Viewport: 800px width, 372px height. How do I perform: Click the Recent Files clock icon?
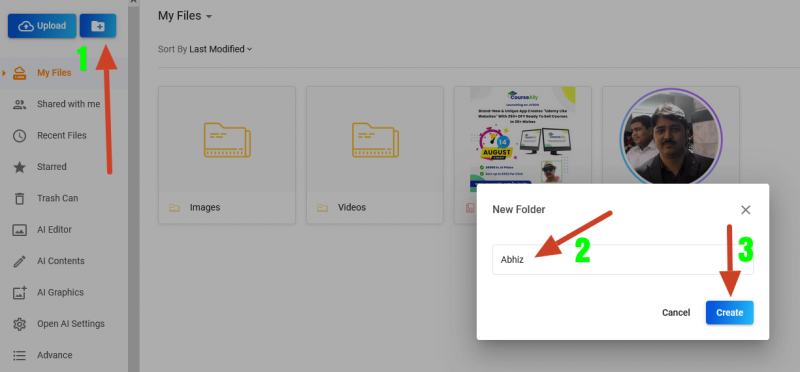coord(19,136)
